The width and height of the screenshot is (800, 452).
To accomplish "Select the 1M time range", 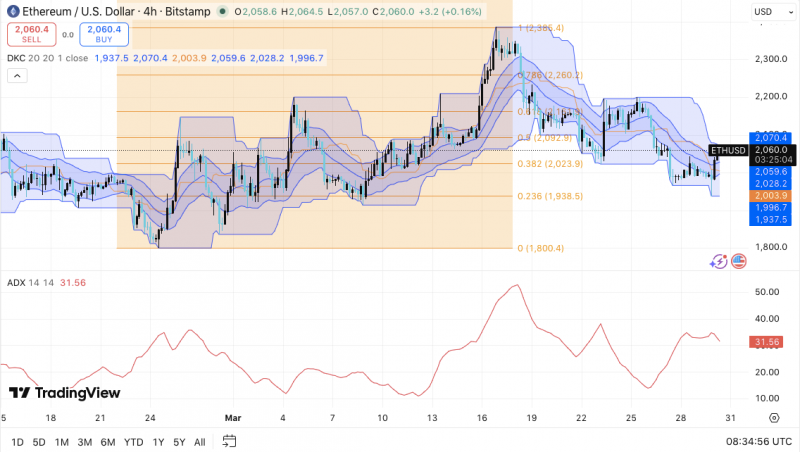I will (x=62, y=442).
